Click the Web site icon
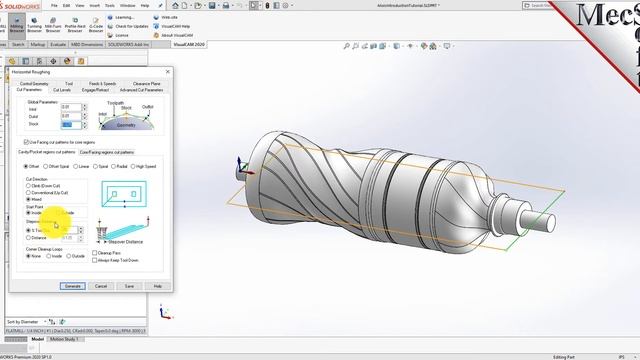The height and width of the screenshot is (360, 640). [156, 18]
